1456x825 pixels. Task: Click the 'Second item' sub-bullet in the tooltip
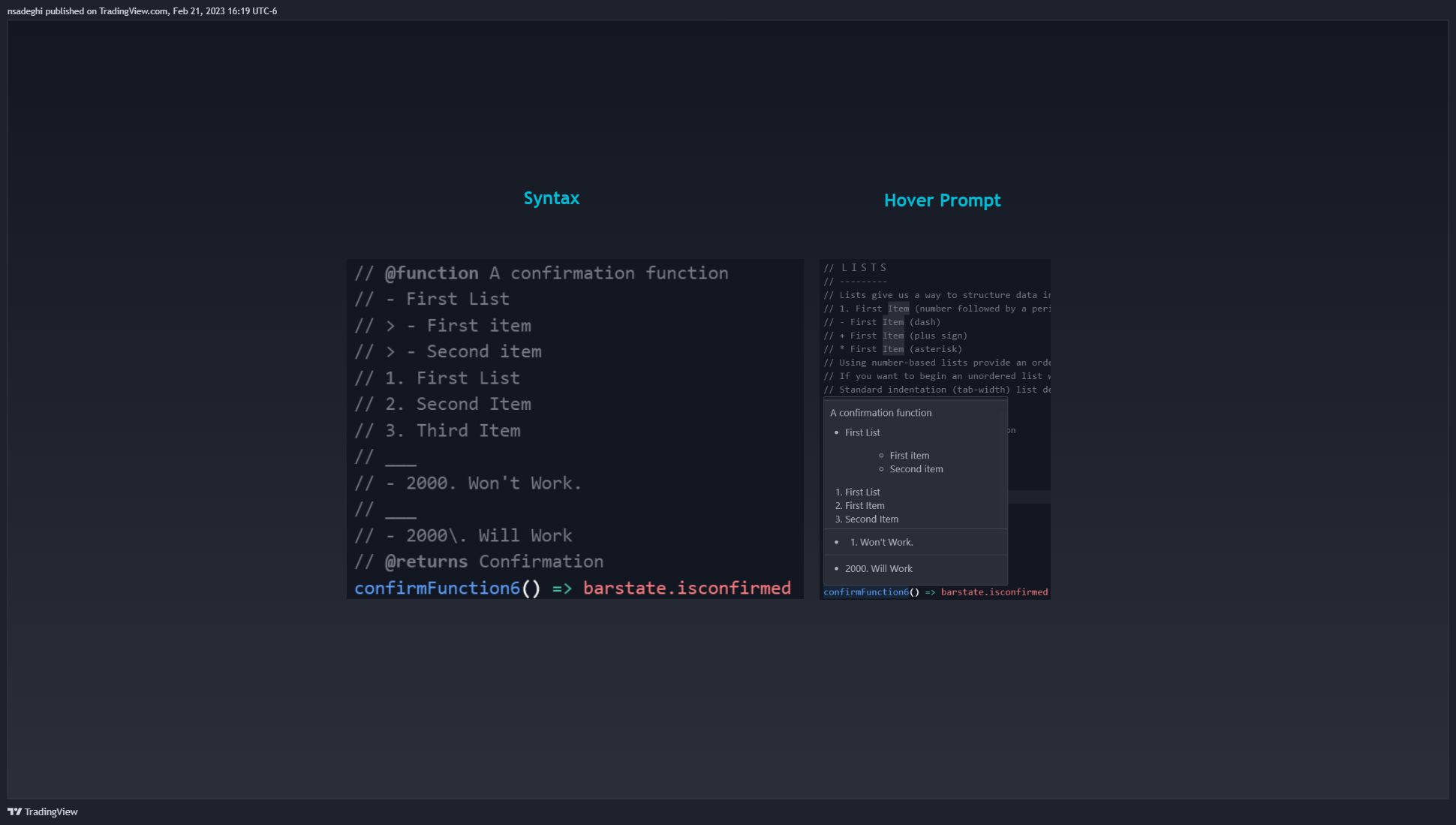916,469
